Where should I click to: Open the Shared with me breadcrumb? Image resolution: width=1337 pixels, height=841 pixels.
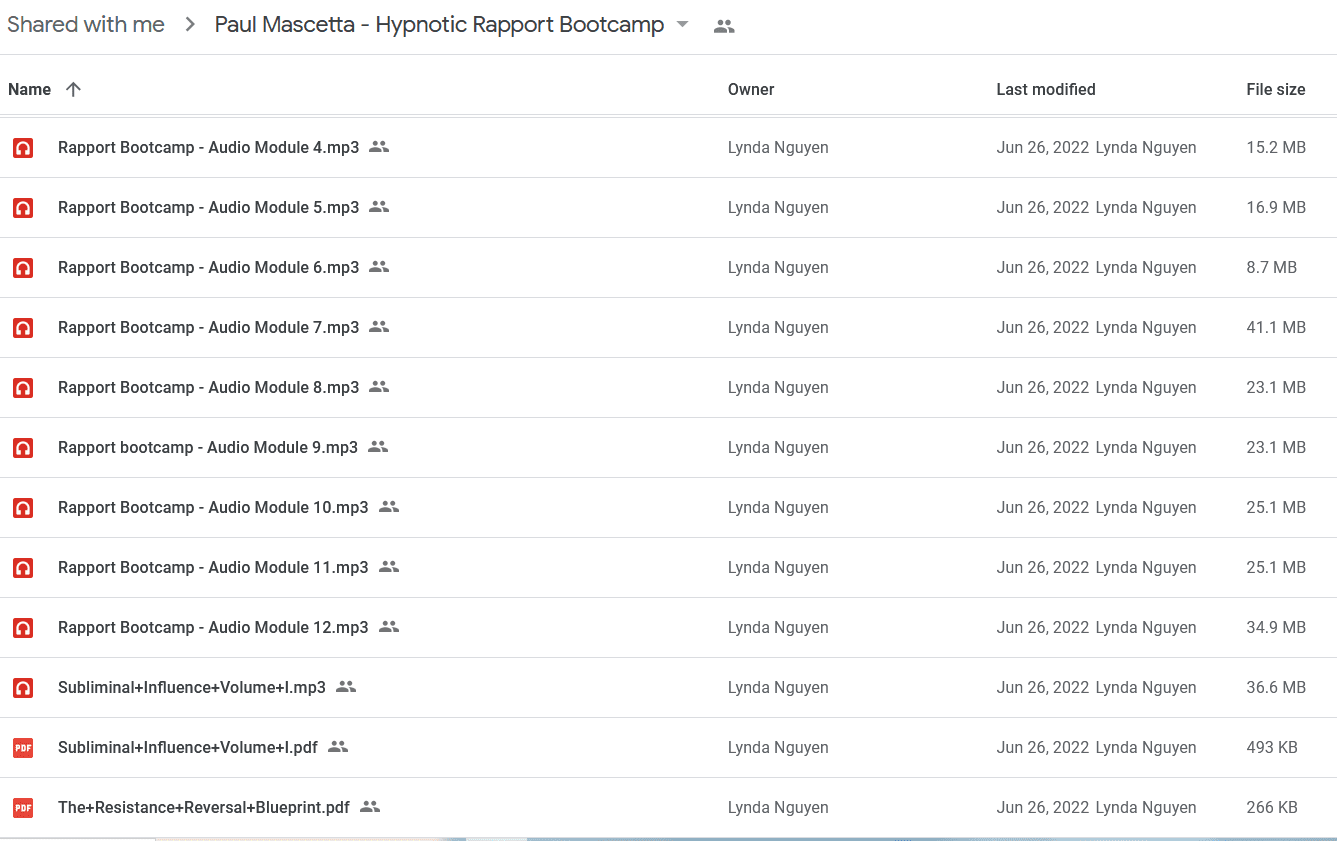click(84, 25)
